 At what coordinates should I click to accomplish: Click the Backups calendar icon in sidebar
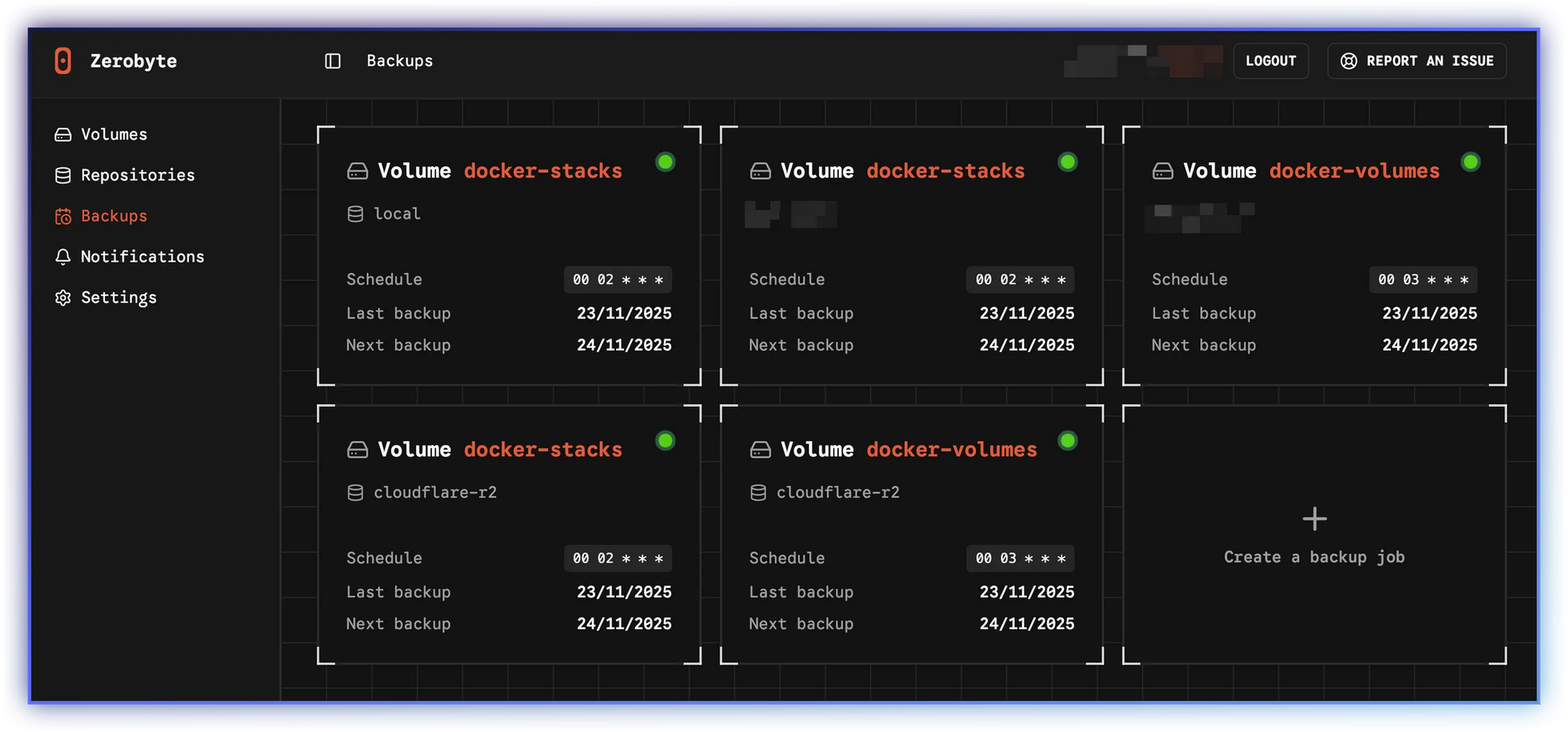(x=63, y=216)
